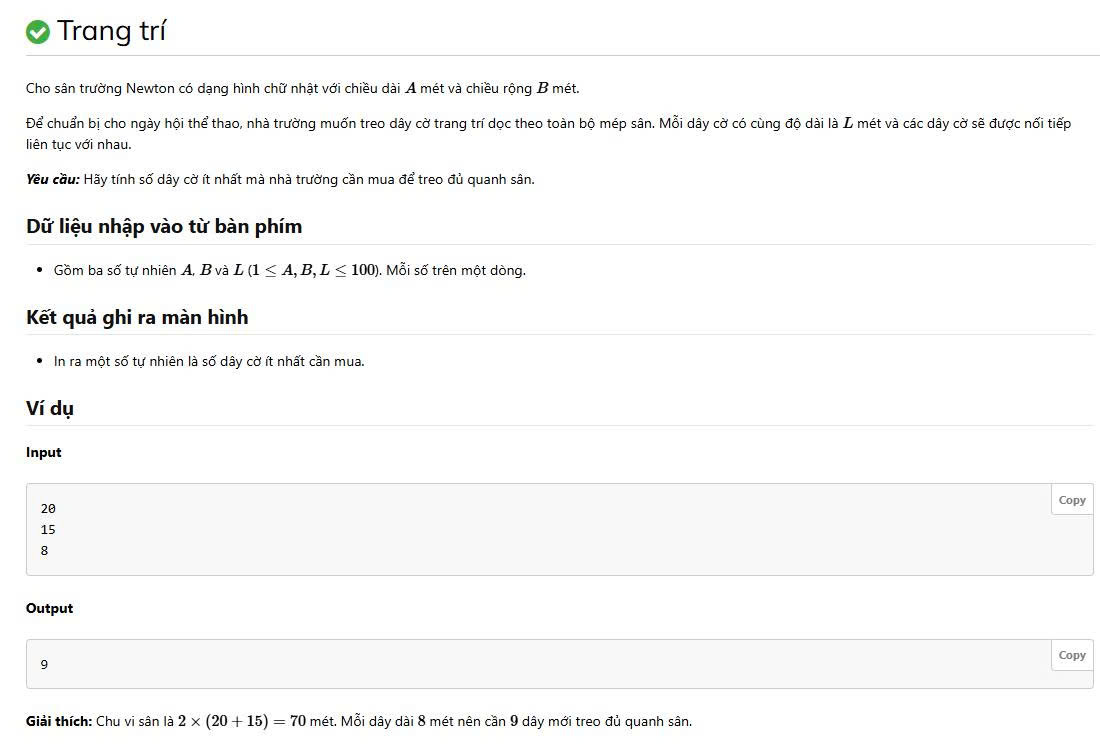Viewport: 1100px width, 748px height.
Task: Click the perimeter formula equal to 70
Action: [242, 721]
